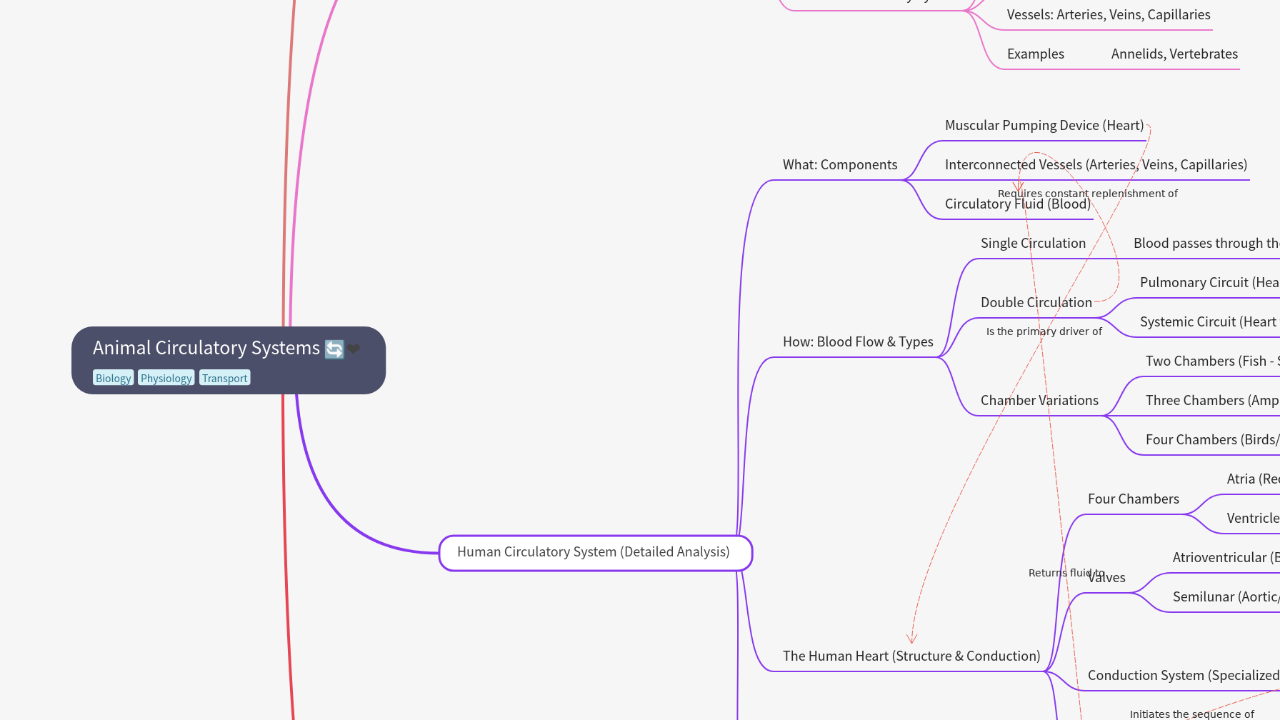This screenshot has height=720, width=1280.
Task: Click the heart emoji on root node
Action: tap(354, 349)
